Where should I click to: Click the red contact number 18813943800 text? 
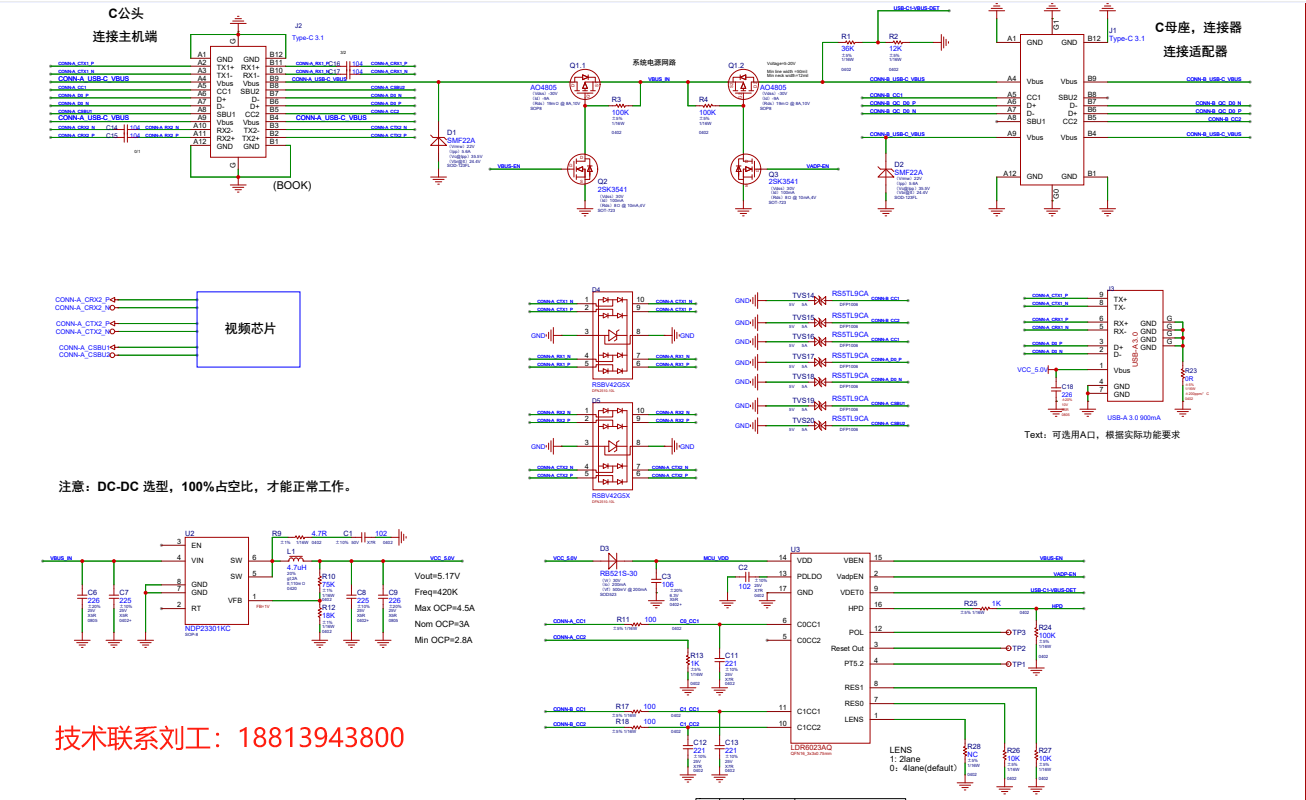(x=322, y=738)
